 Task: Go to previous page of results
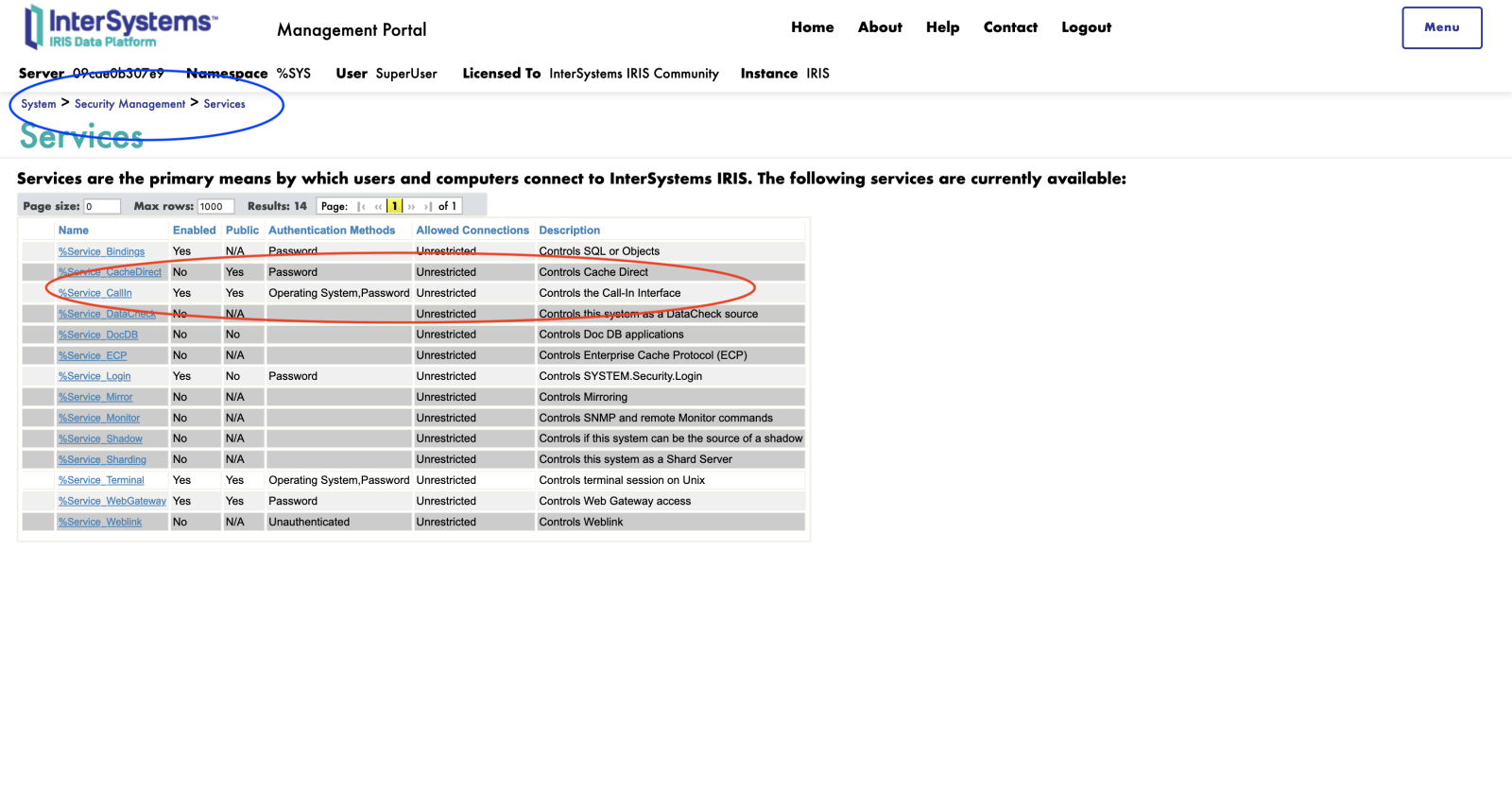point(378,207)
